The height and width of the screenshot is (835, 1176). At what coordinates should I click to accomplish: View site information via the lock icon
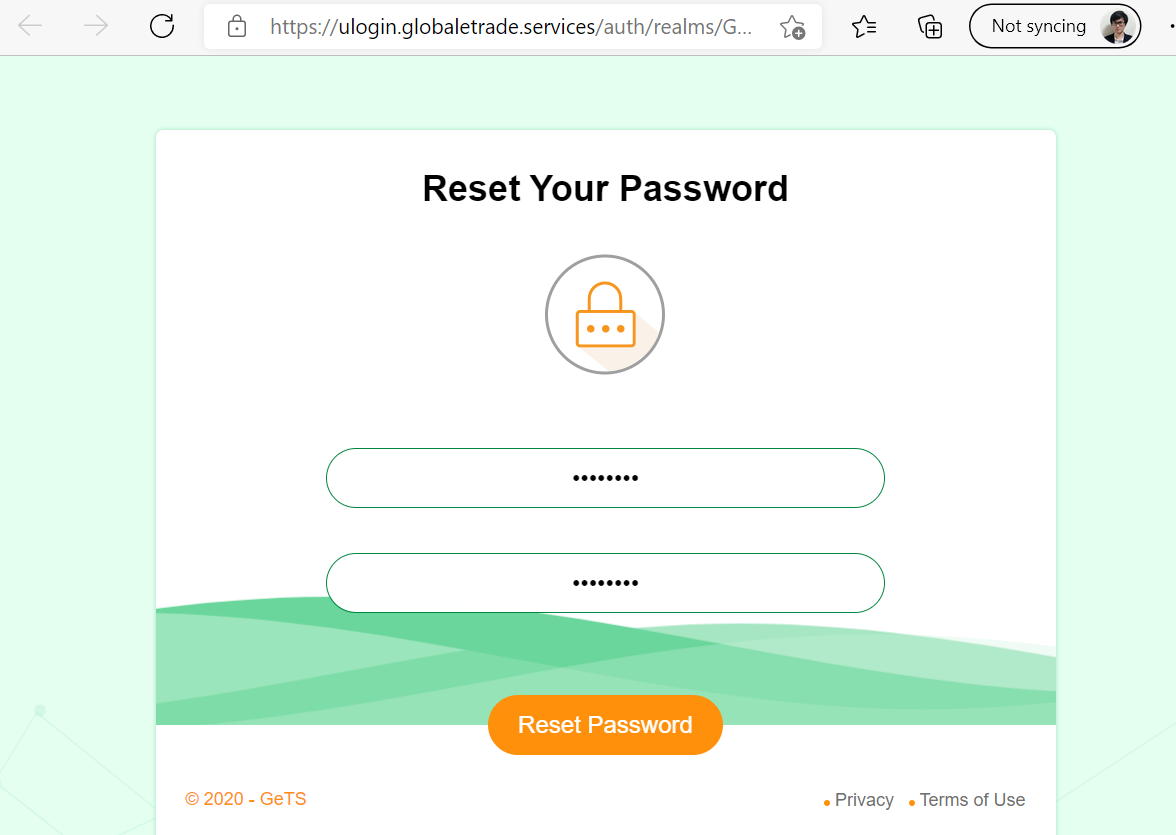click(x=237, y=26)
